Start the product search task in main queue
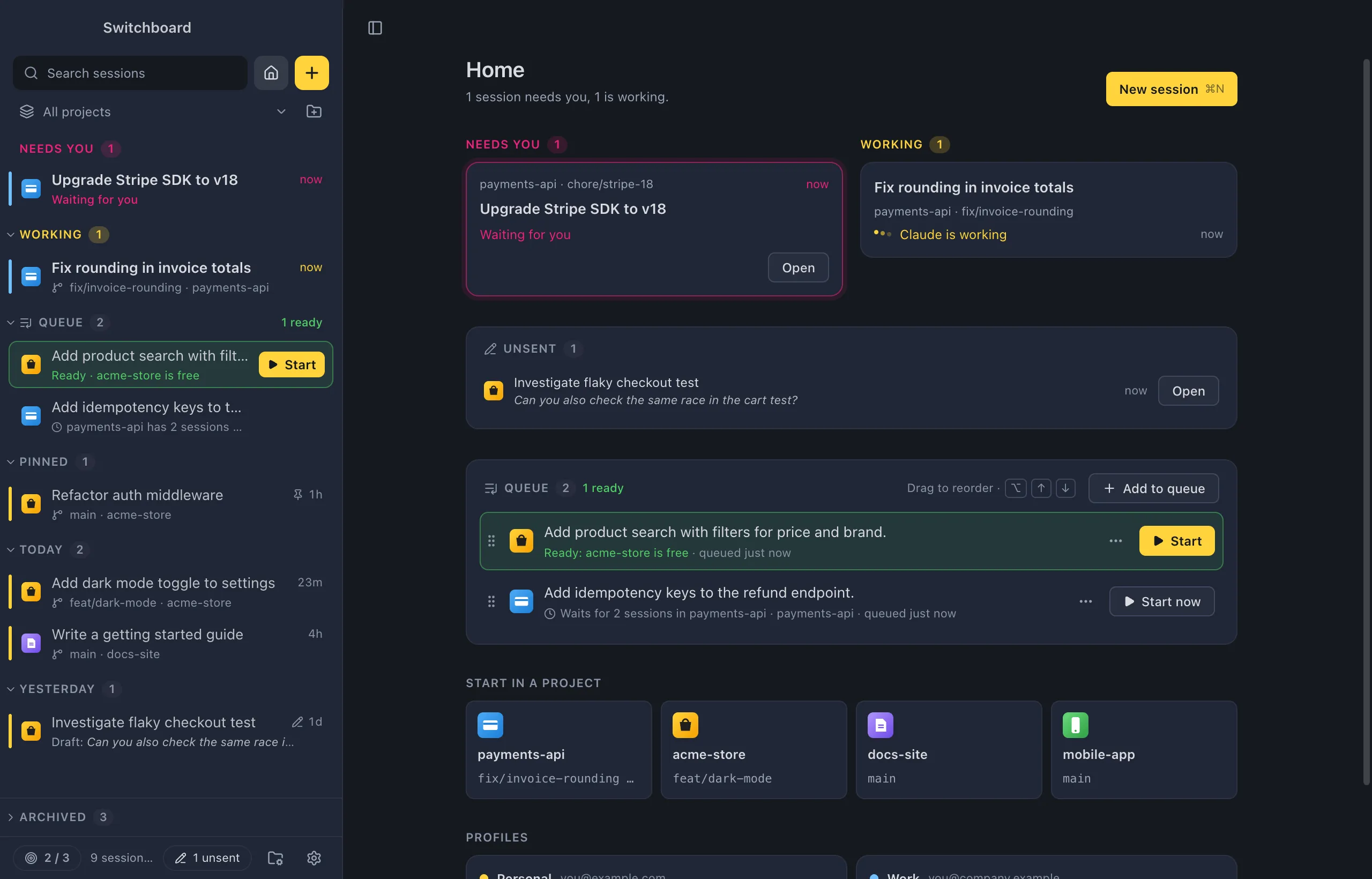Viewport: 1372px width, 879px height. point(1177,541)
